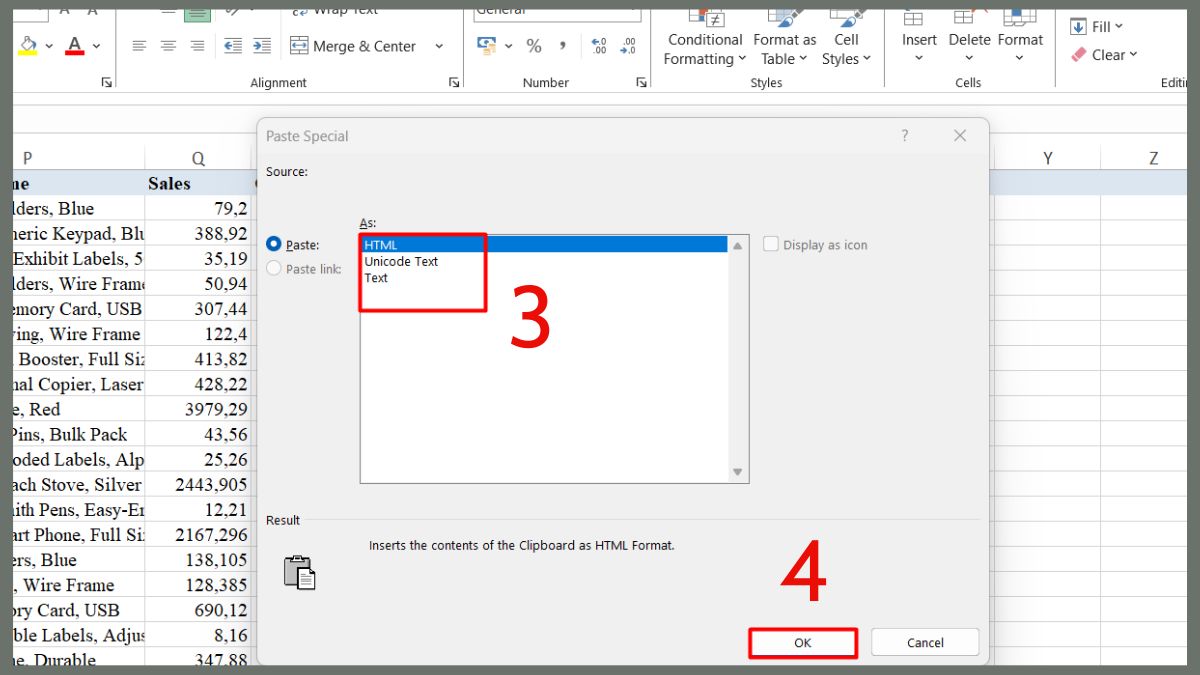The image size is (1200, 675).
Task: Click the Comma Style icon
Action: (x=561, y=45)
